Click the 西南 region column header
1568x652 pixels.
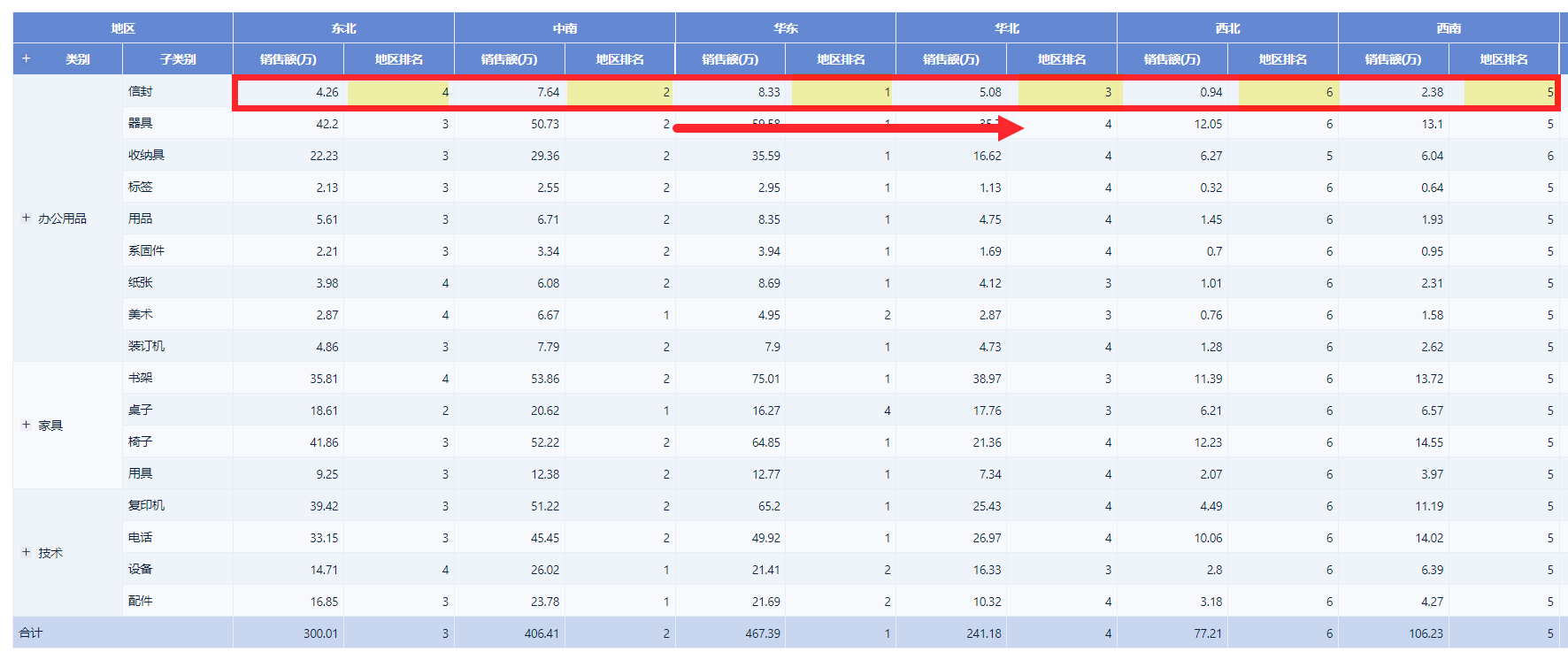1449,28
